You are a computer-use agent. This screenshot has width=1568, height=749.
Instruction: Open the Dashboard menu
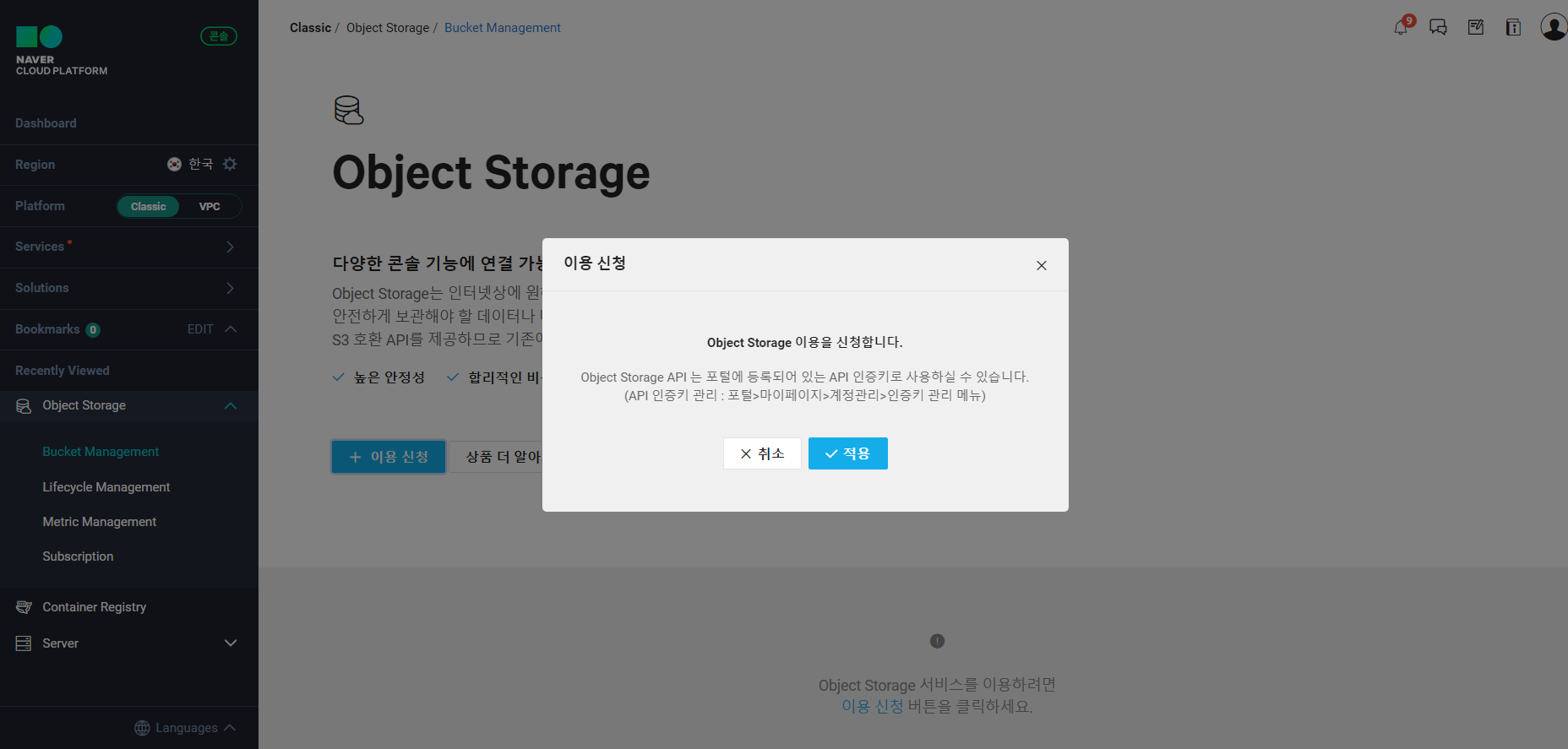(46, 123)
